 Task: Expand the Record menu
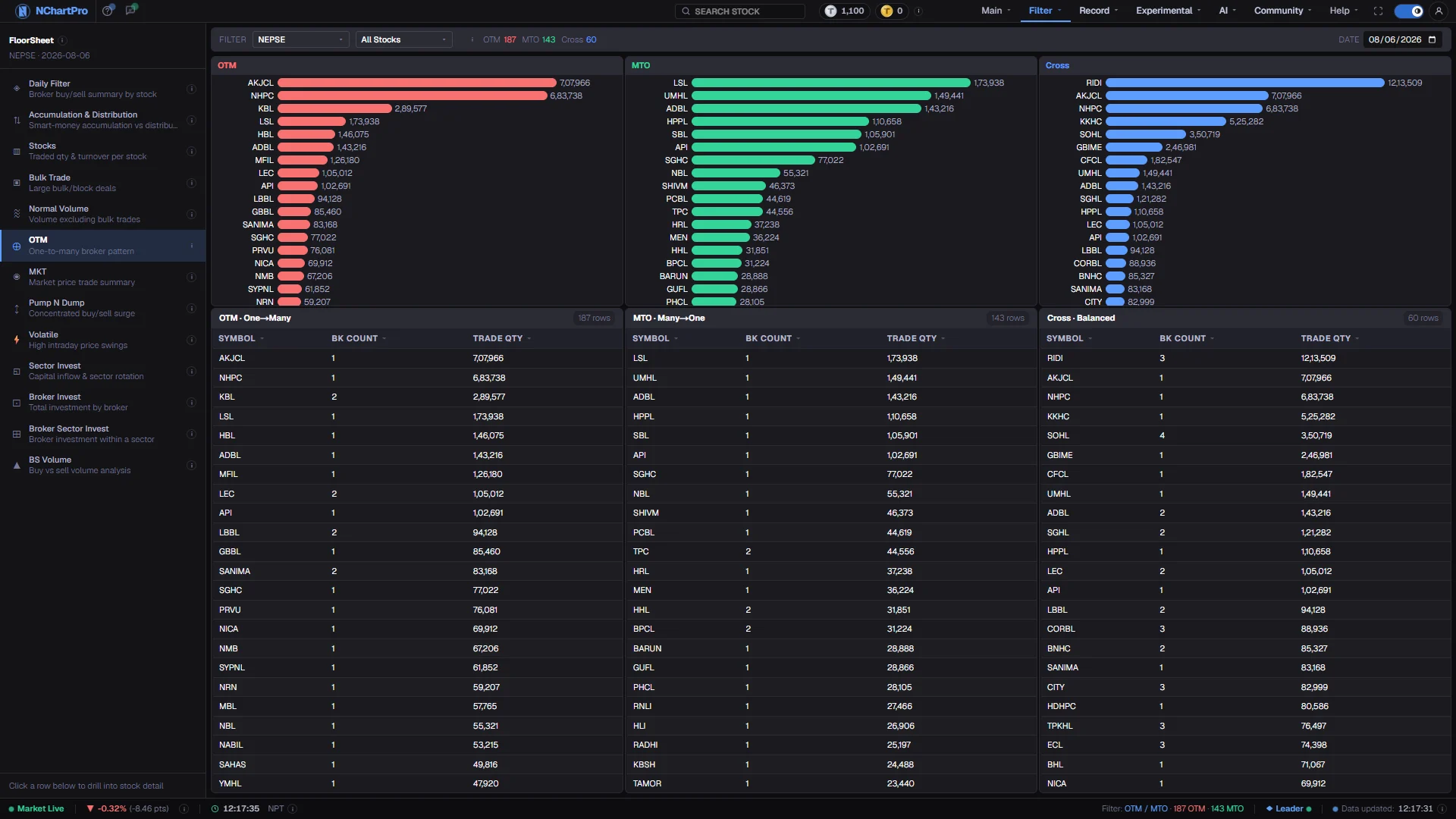coord(1098,11)
